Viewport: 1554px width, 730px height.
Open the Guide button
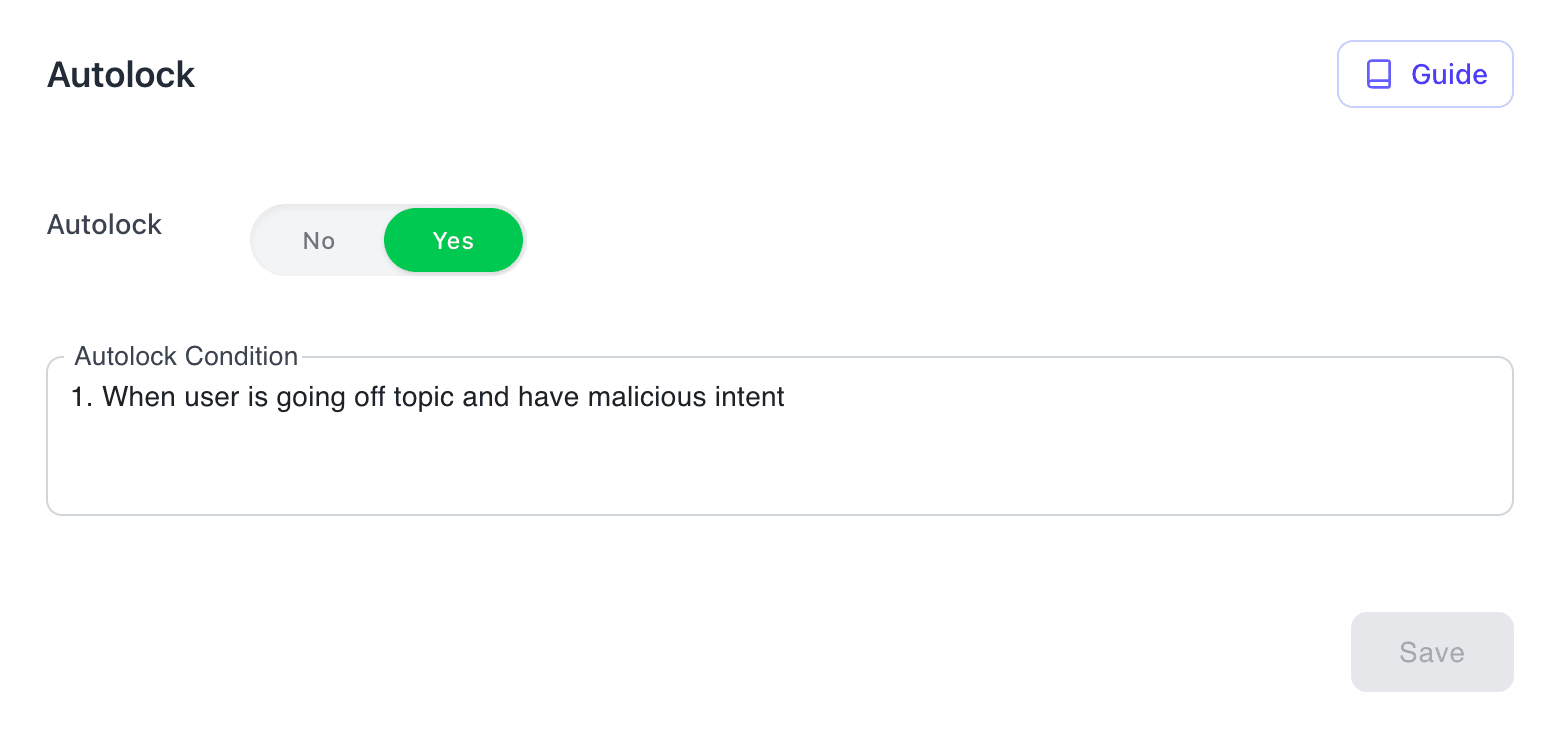pyautogui.click(x=1425, y=74)
